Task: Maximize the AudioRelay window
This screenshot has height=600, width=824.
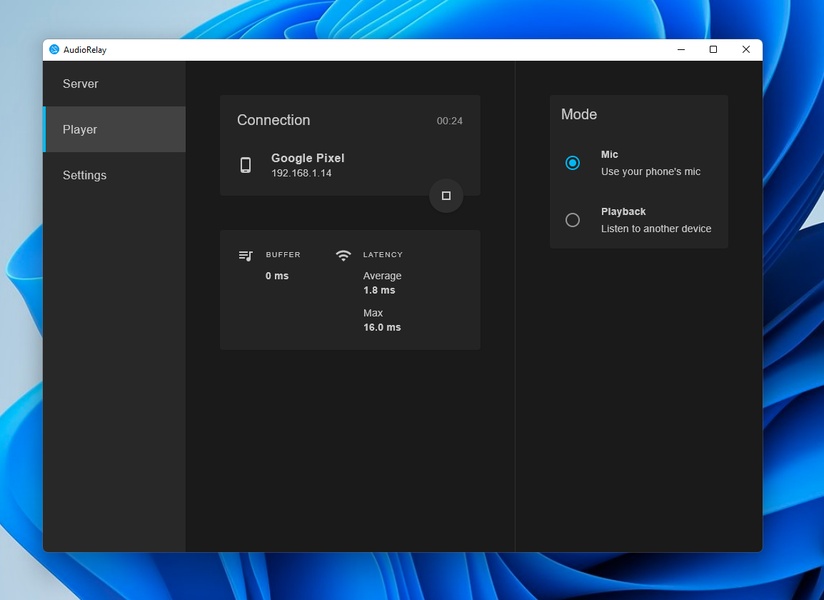Action: (x=713, y=49)
